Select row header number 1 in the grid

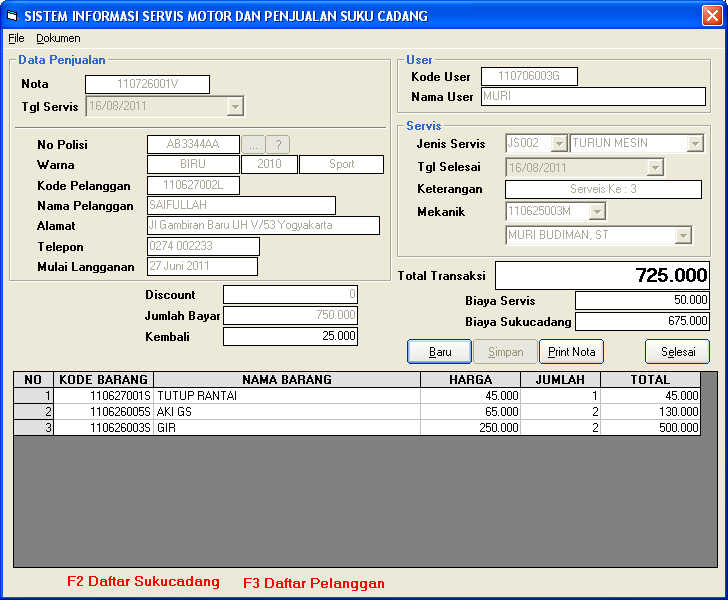click(33, 396)
